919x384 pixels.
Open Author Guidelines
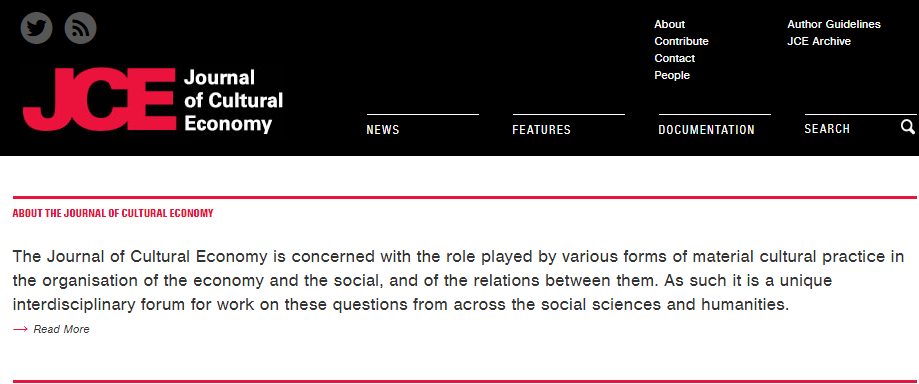pos(833,24)
